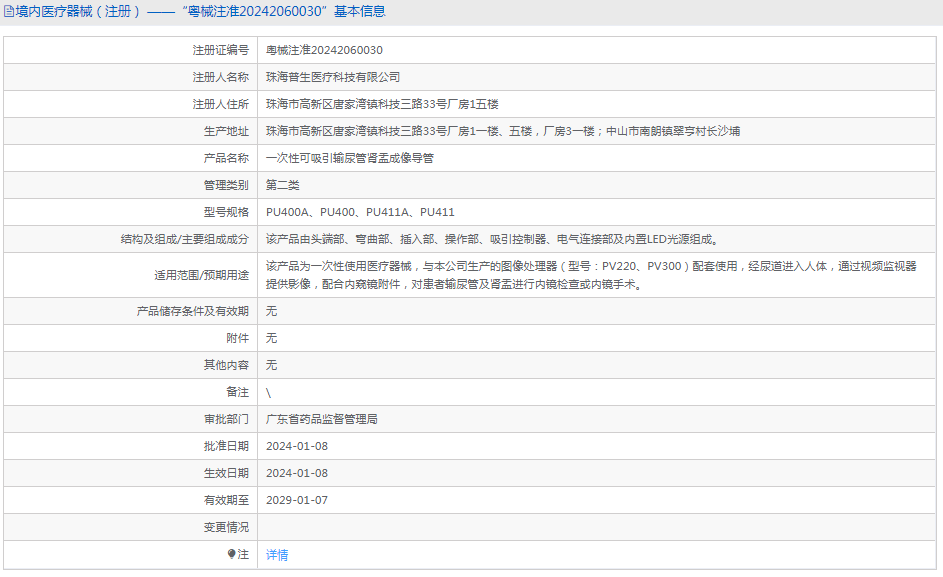
Task: Click the 有效期至 row label
Action: click(226, 501)
